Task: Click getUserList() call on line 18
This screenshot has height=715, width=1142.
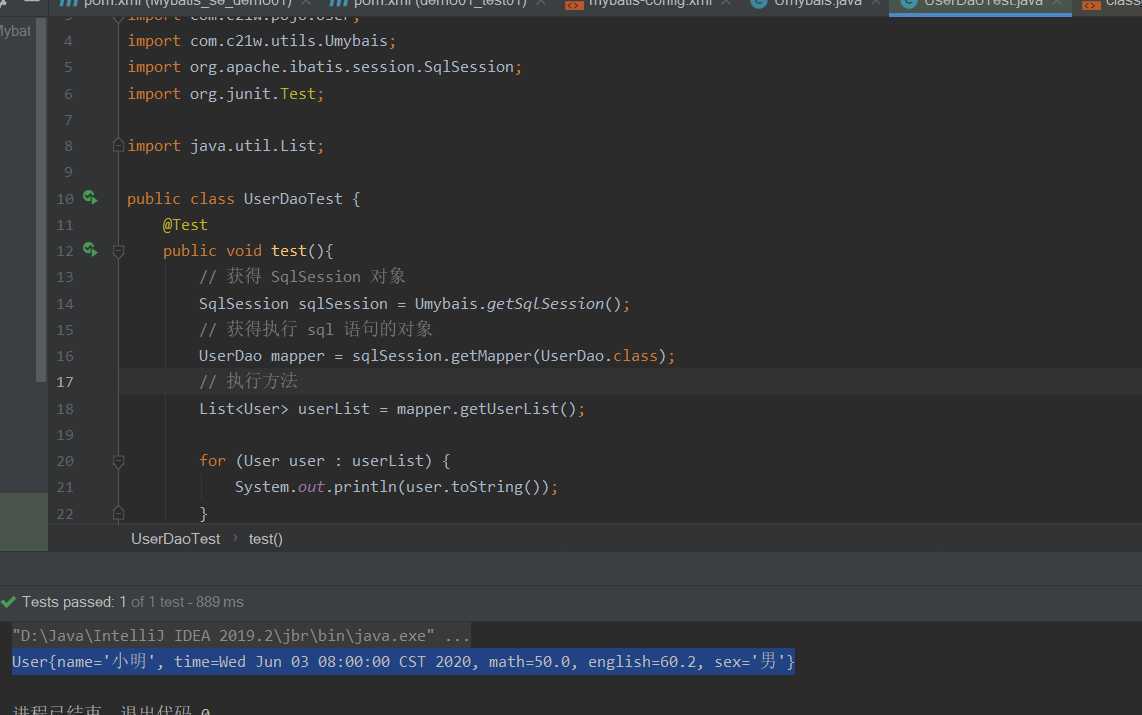Action: pyautogui.click(x=519, y=408)
